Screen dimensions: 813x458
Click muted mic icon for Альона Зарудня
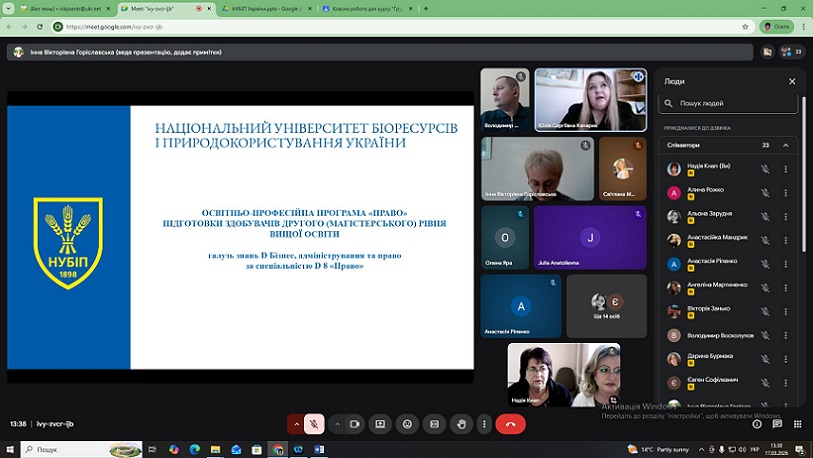[765, 217]
